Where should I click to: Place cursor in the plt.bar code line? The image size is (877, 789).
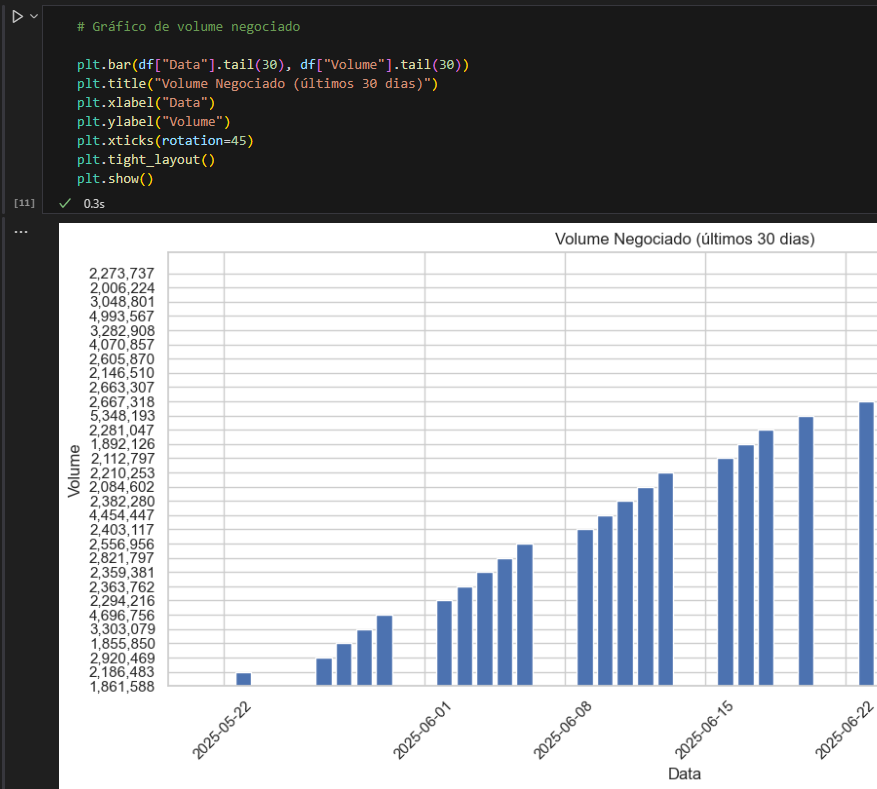coord(273,65)
